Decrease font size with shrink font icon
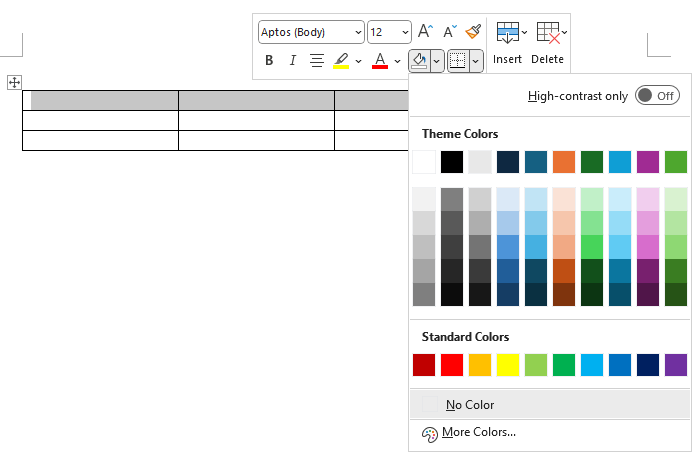 450,32
